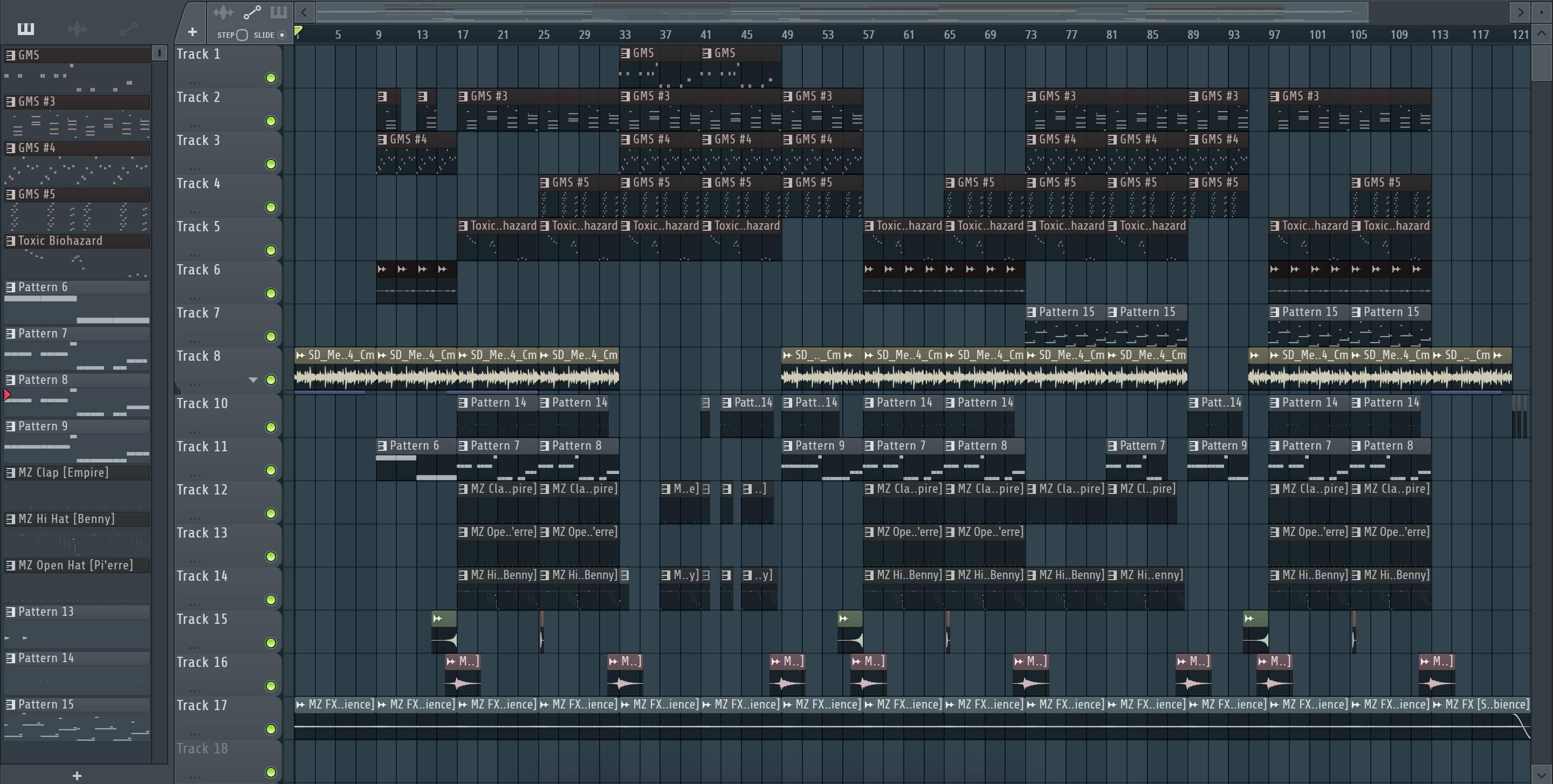
Task: Open menu of GMS #4 clip at bar 9
Action: tap(382, 140)
